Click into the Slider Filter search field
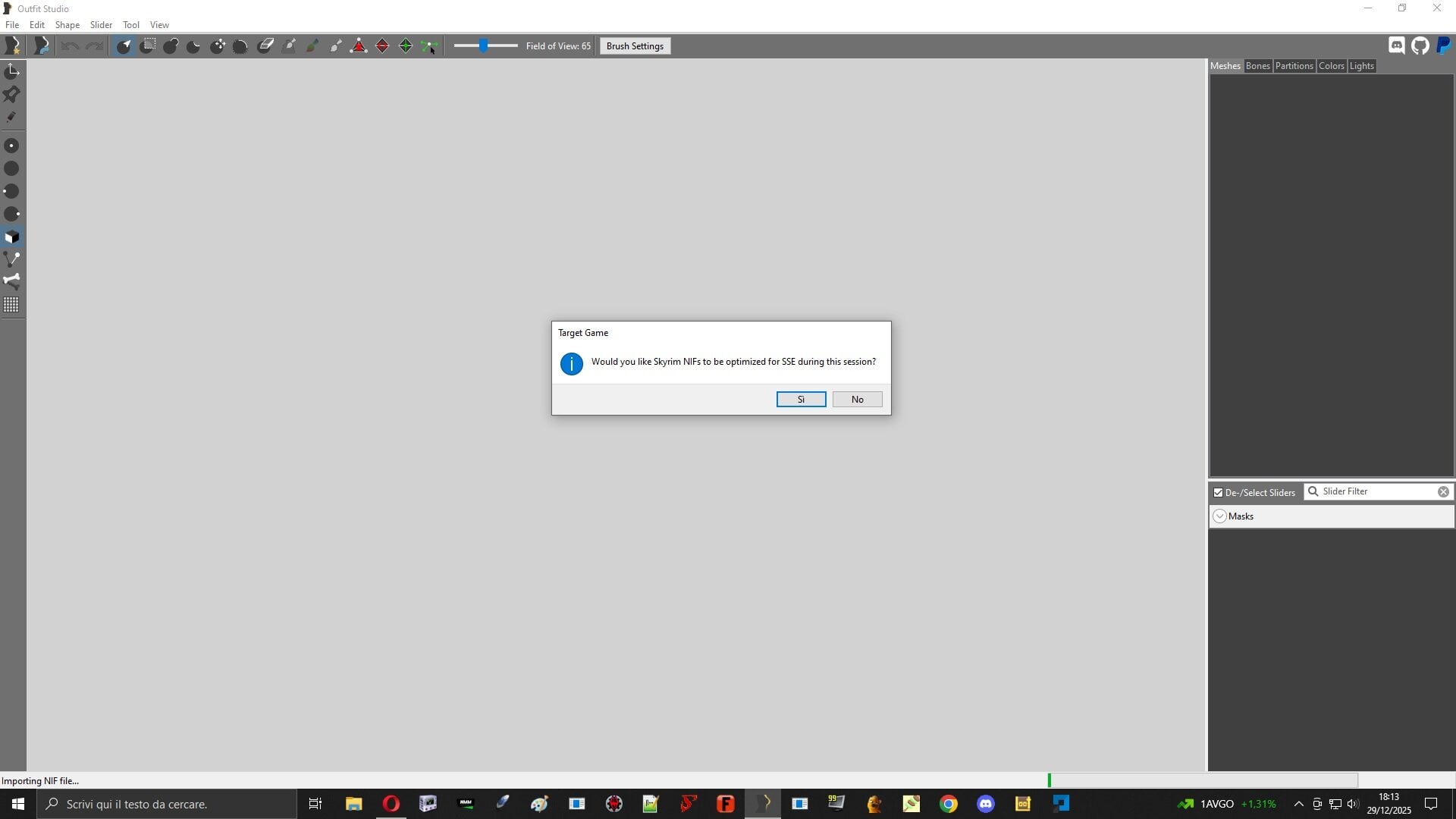 coord(1378,491)
